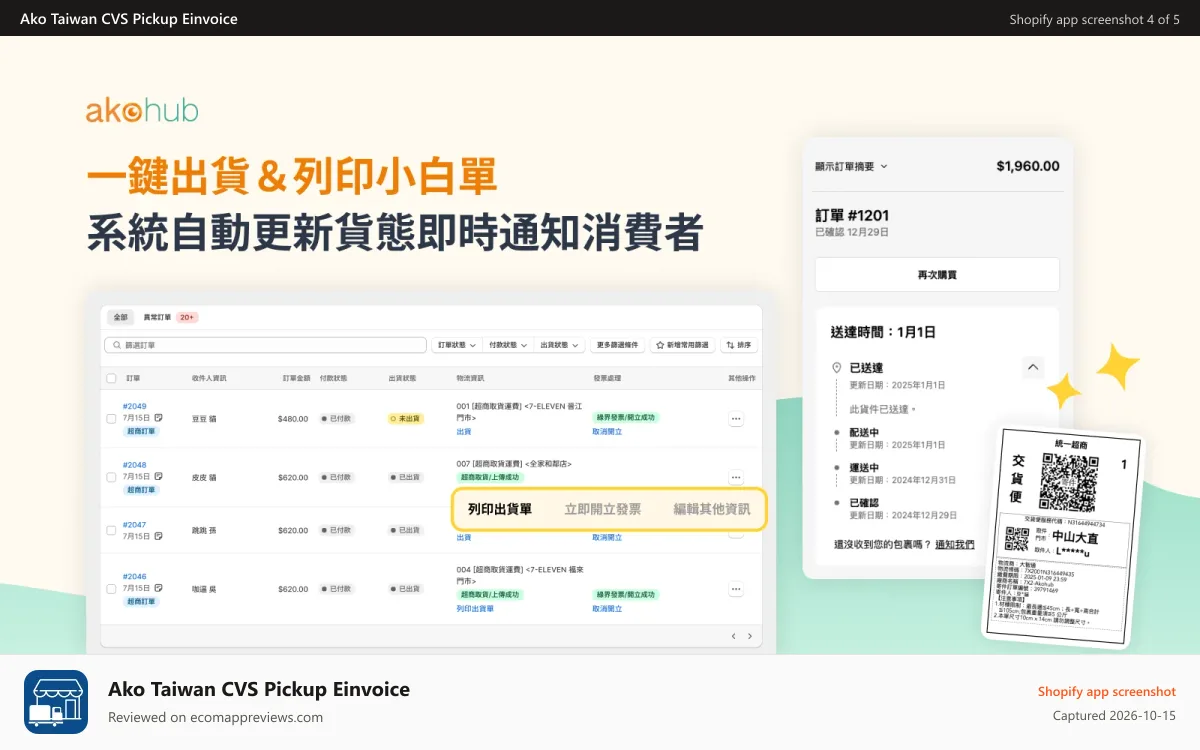1200x750 pixels.
Task: Click the 更多篩選條件 button
Action: tap(618, 345)
